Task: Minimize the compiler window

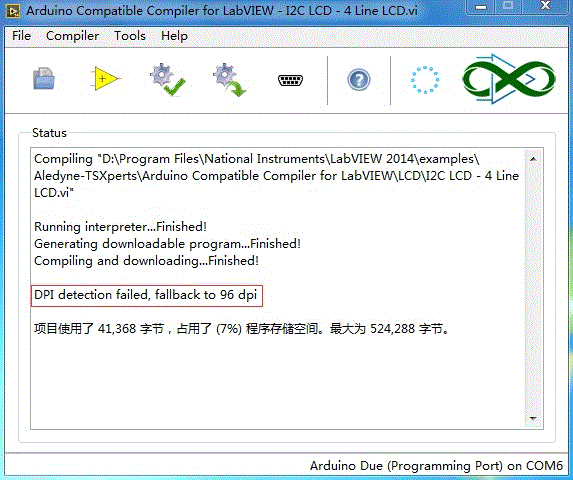Action: tap(481, 7)
